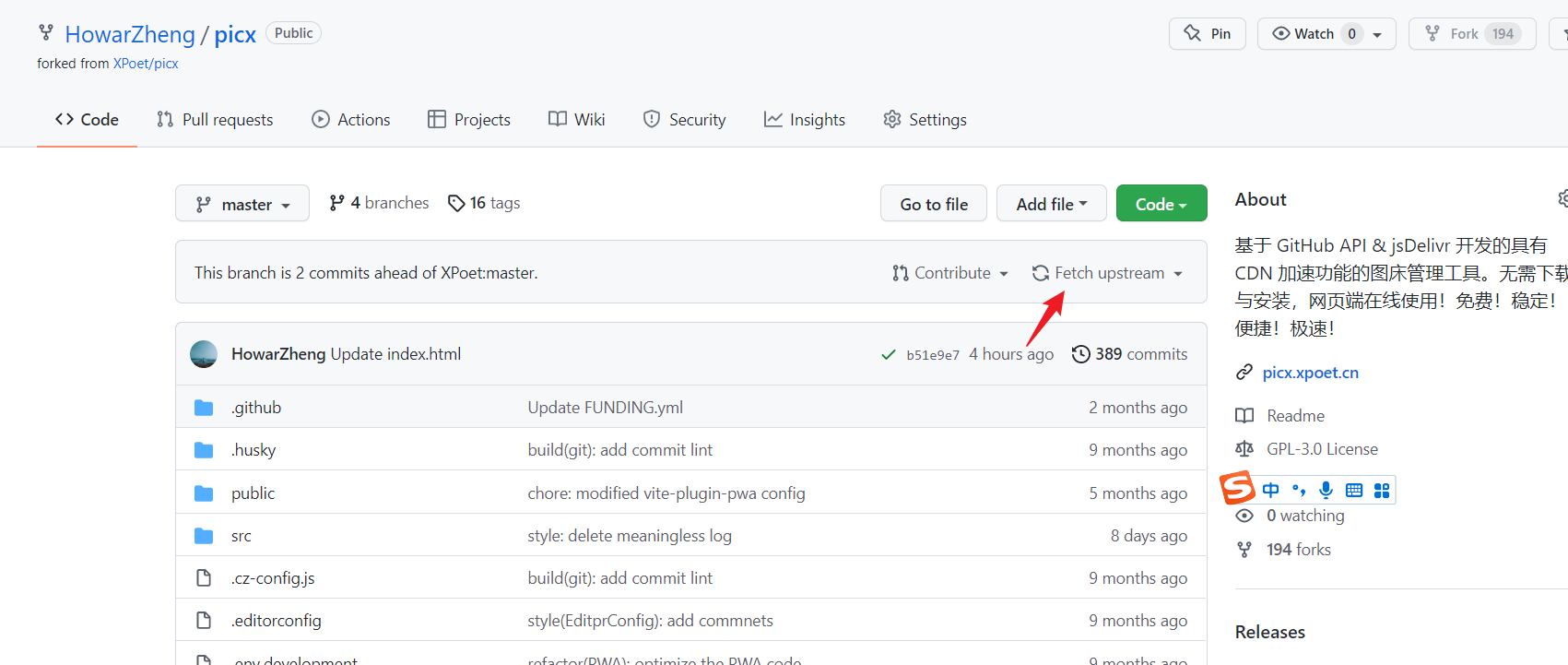
Task: Expand the Add file dropdown
Action: [1052, 204]
